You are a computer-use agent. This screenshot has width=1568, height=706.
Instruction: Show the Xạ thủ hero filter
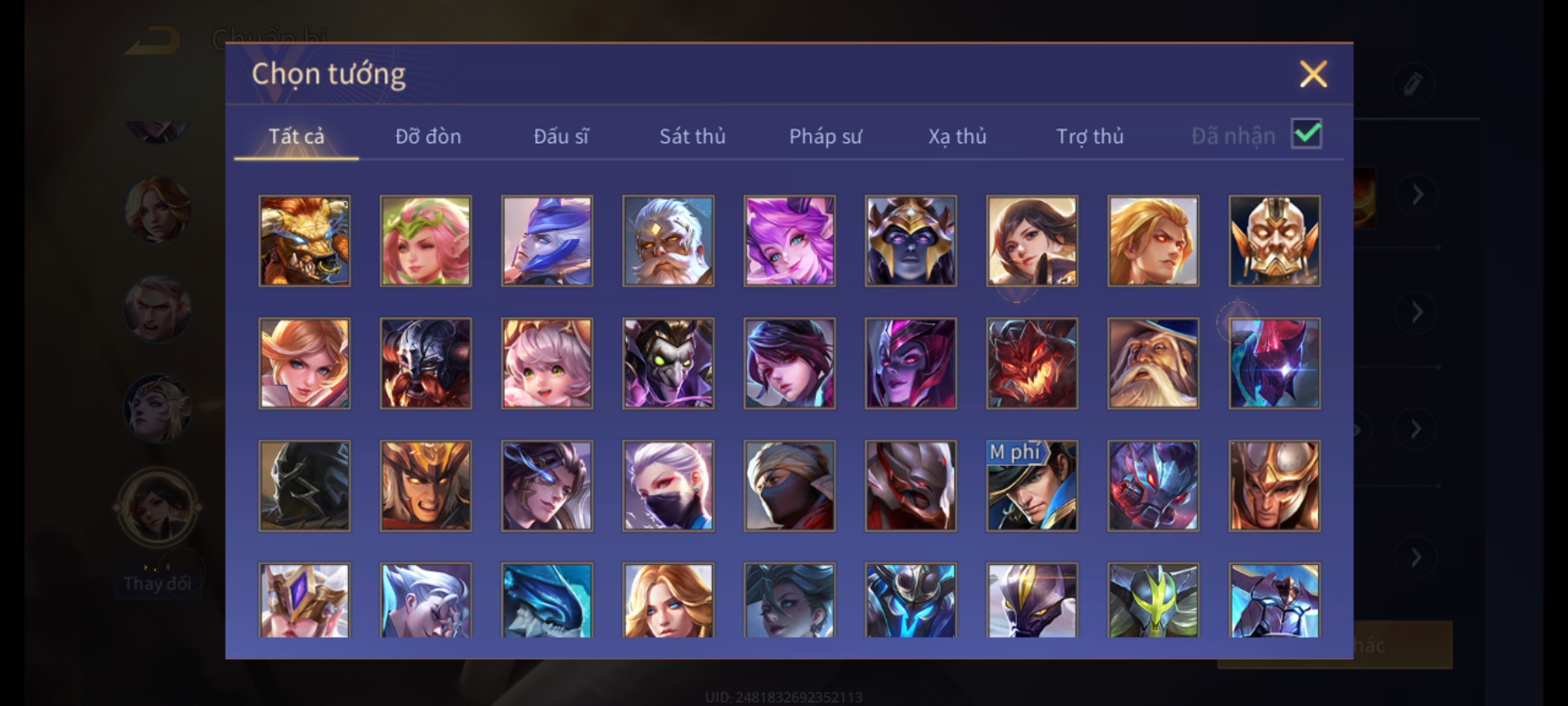[x=957, y=136]
